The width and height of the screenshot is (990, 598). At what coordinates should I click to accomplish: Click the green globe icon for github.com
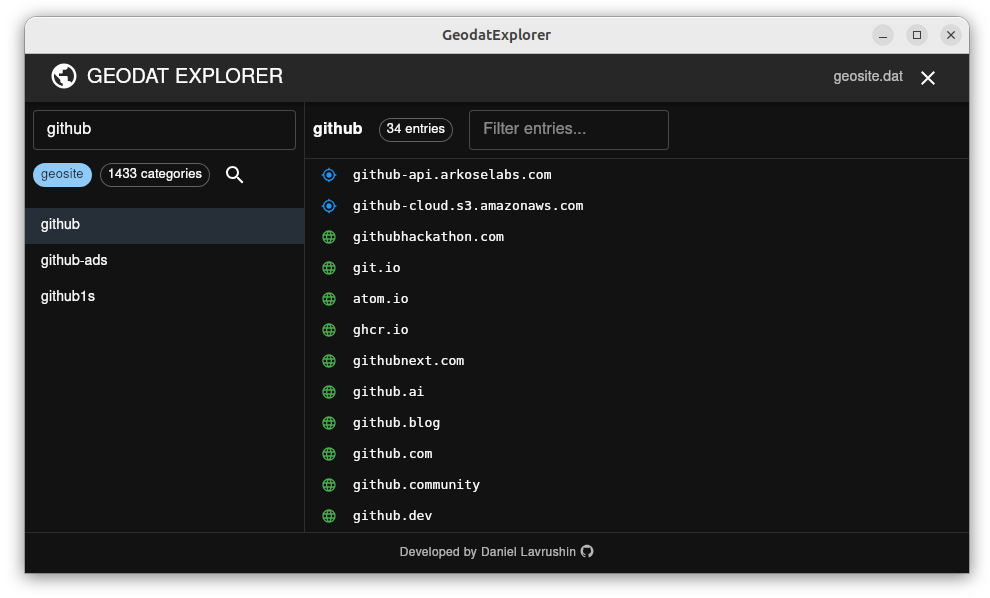click(329, 453)
